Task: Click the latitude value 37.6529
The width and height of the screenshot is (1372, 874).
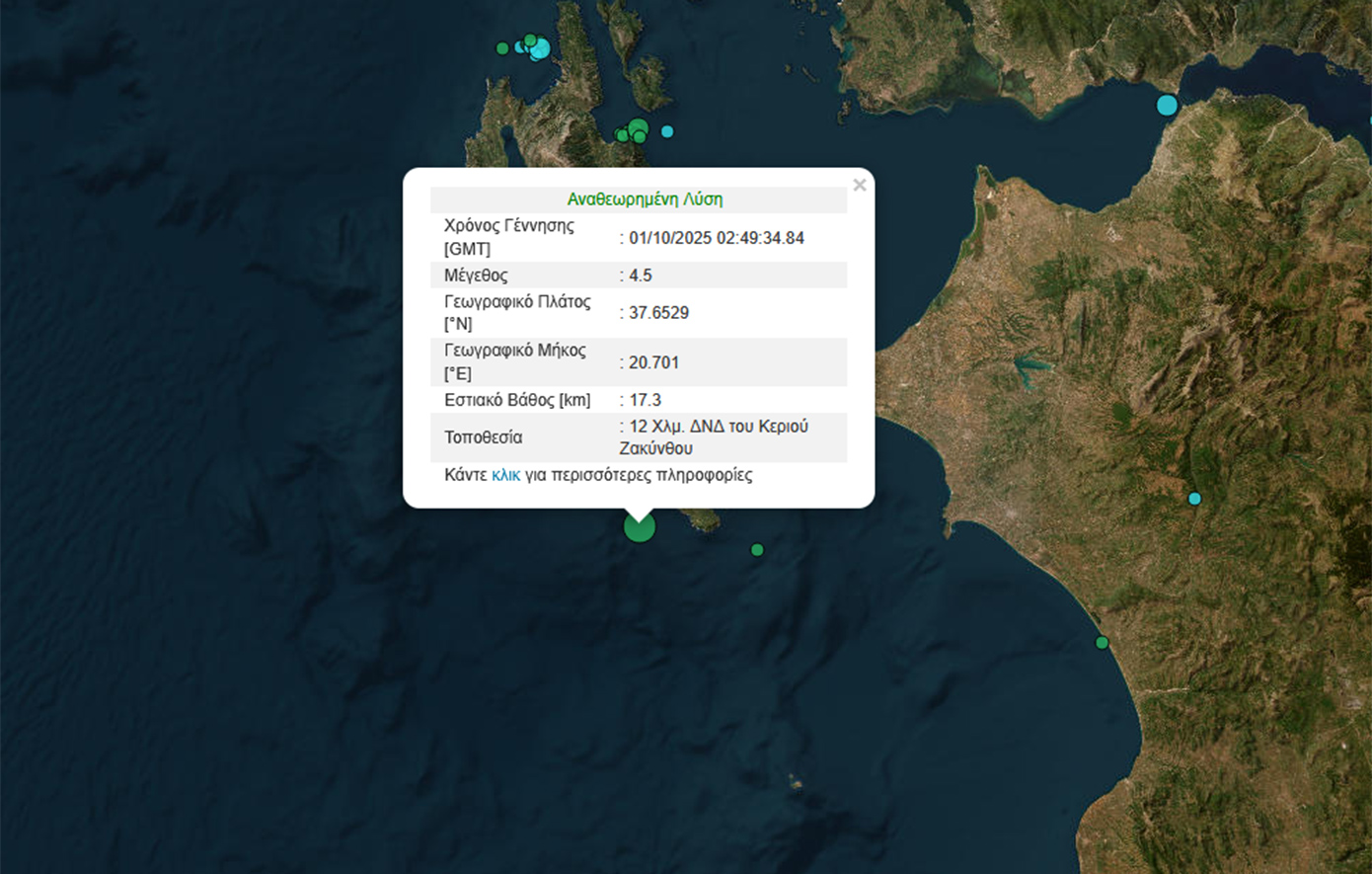Action: click(x=658, y=313)
